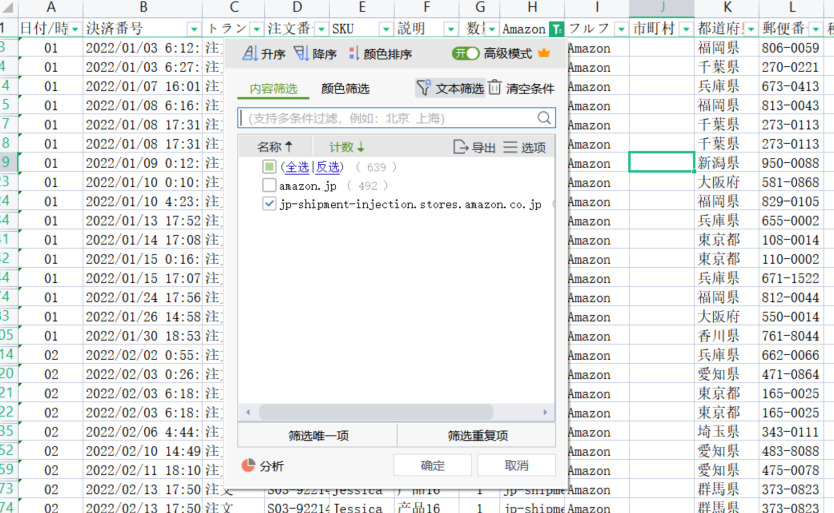The image size is (834, 513).
Task: Open filter dropdown for 決済番号 column
Action: 194,29
